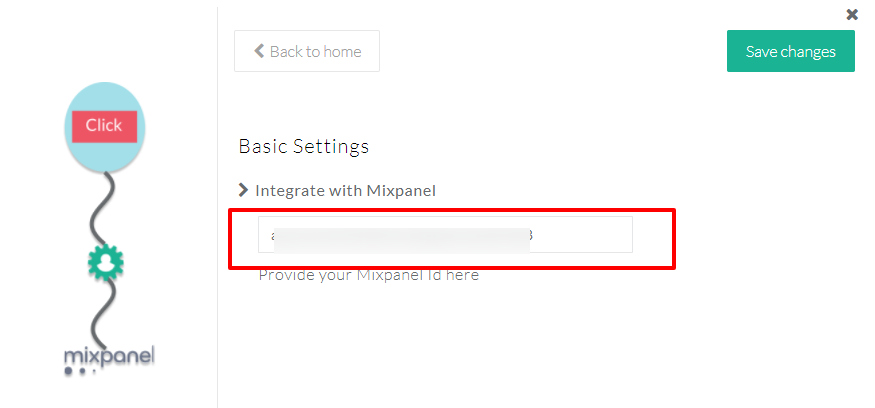
Task: Place cursor at first character of Mixpanel Id
Action: (x=273, y=235)
